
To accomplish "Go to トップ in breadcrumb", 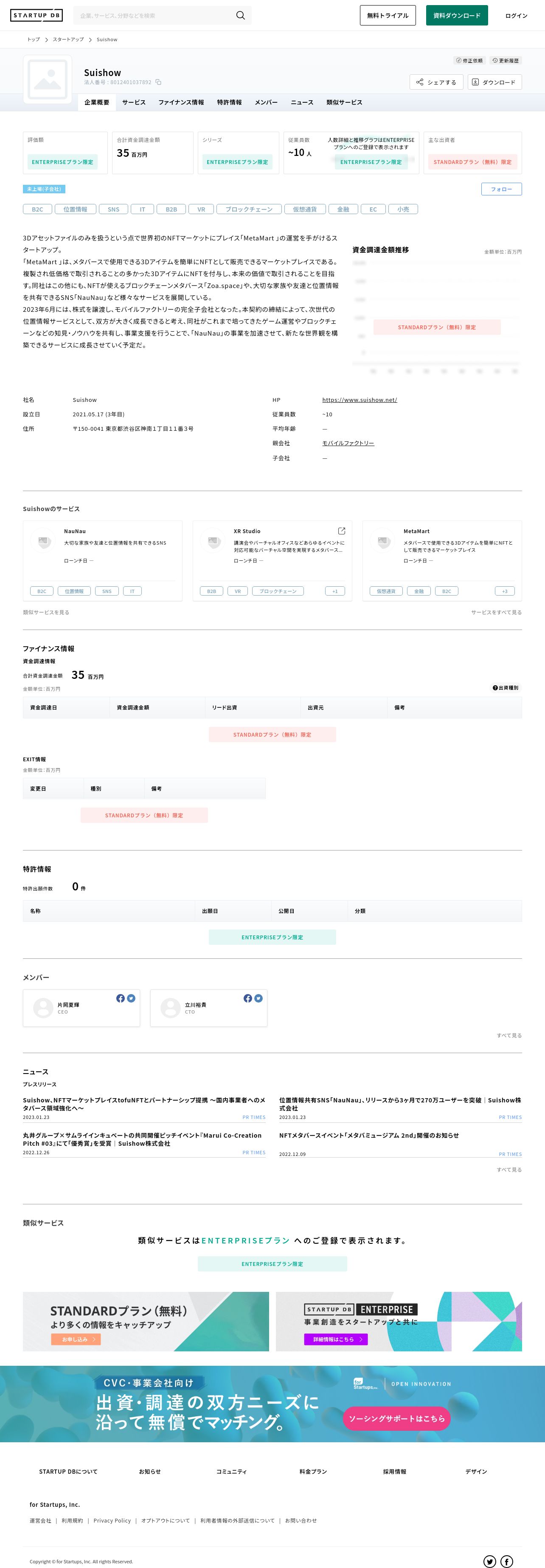I will (x=34, y=40).
